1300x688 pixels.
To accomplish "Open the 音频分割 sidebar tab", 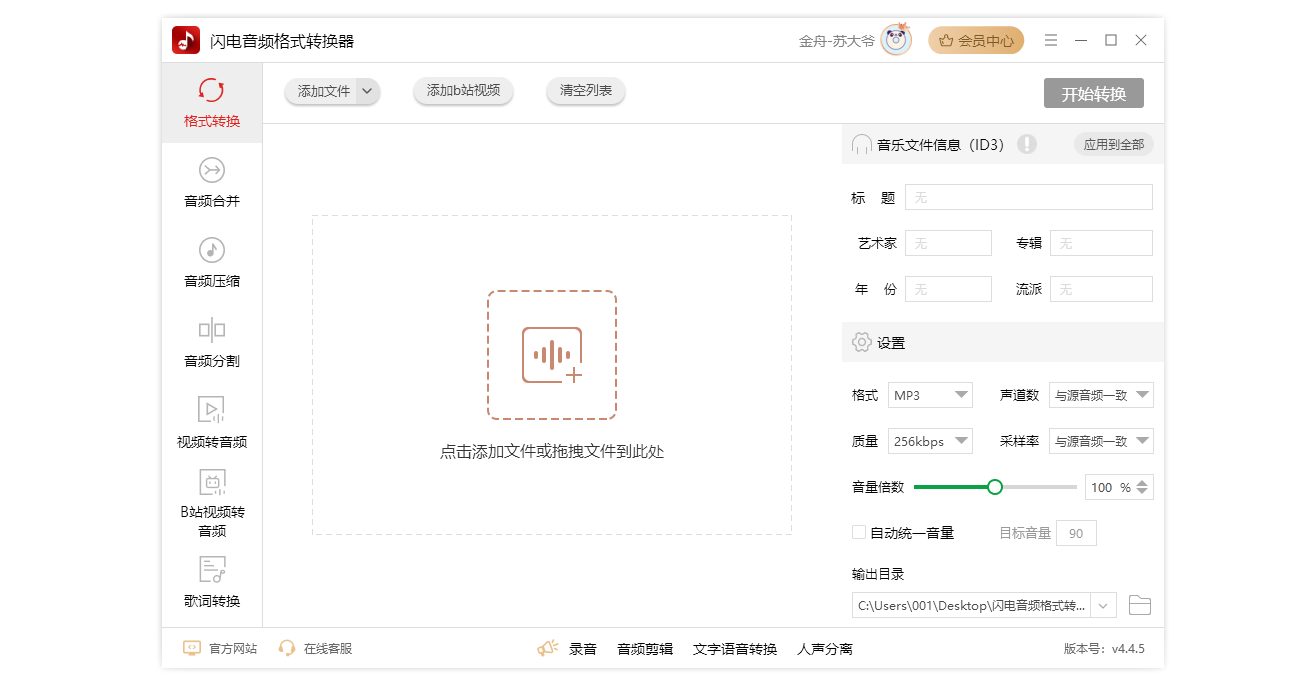I will pyautogui.click(x=212, y=343).
